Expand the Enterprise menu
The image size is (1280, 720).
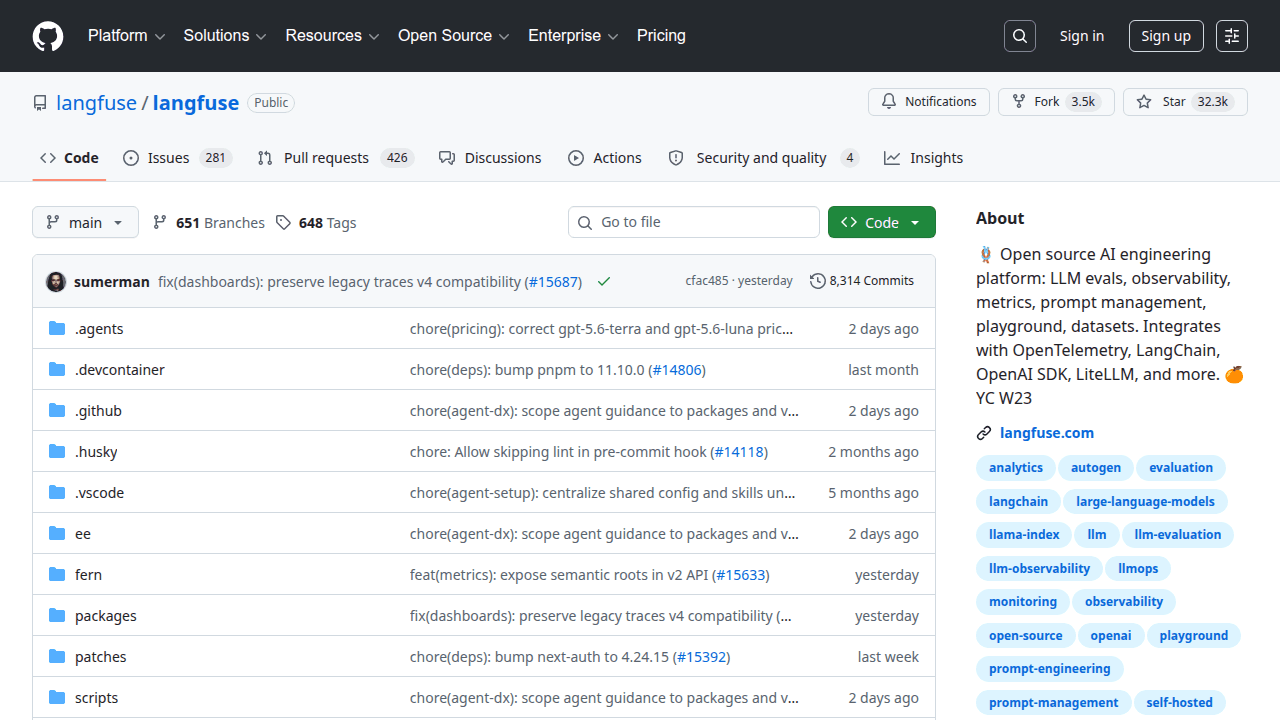tap(573, 36)
